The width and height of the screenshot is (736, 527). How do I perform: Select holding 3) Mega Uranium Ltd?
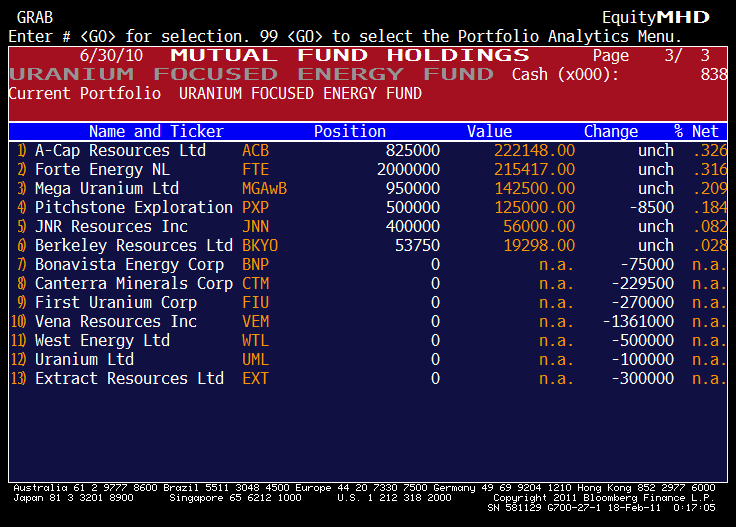click(x=368, y=189)
